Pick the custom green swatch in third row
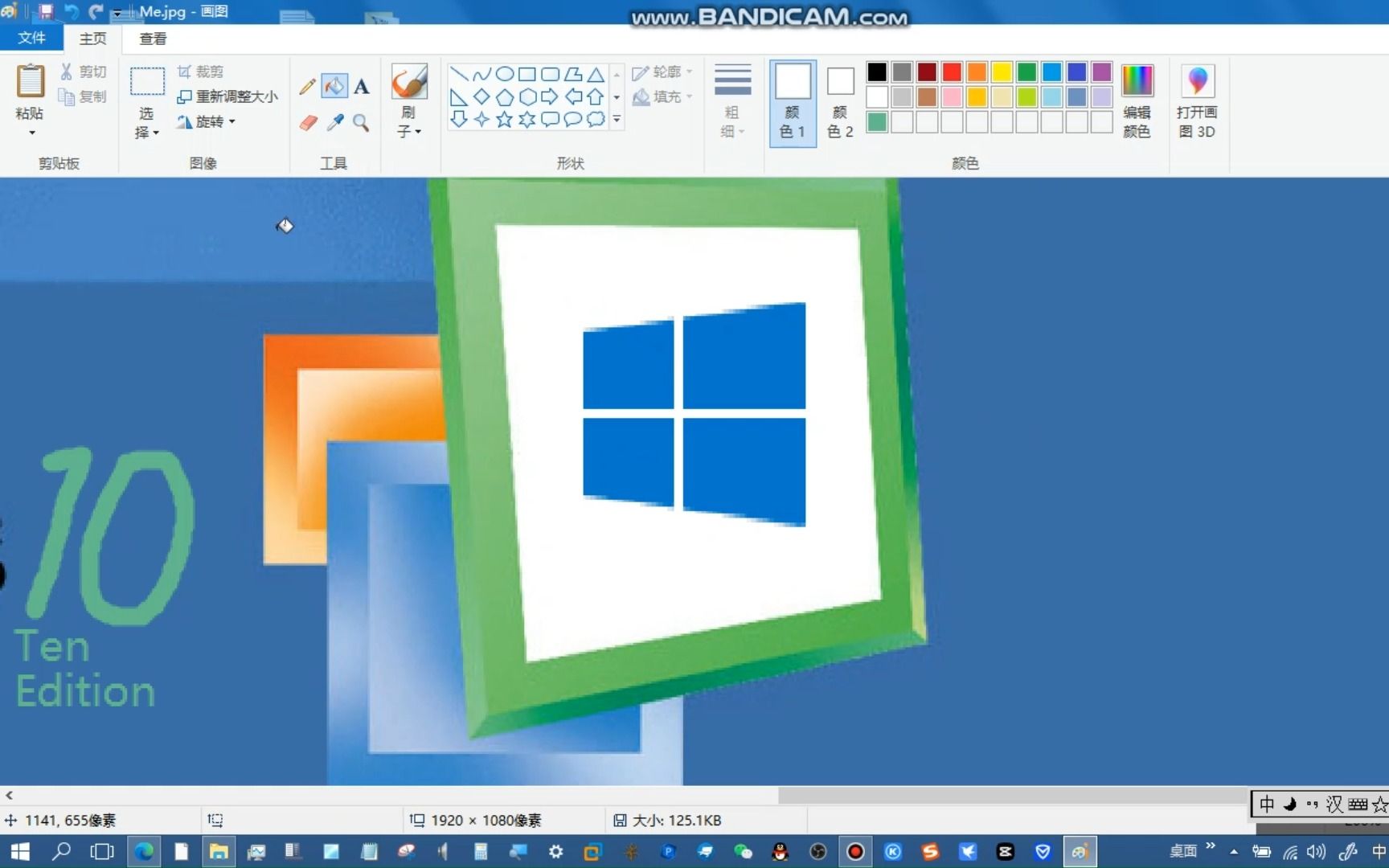 (877, 121)
